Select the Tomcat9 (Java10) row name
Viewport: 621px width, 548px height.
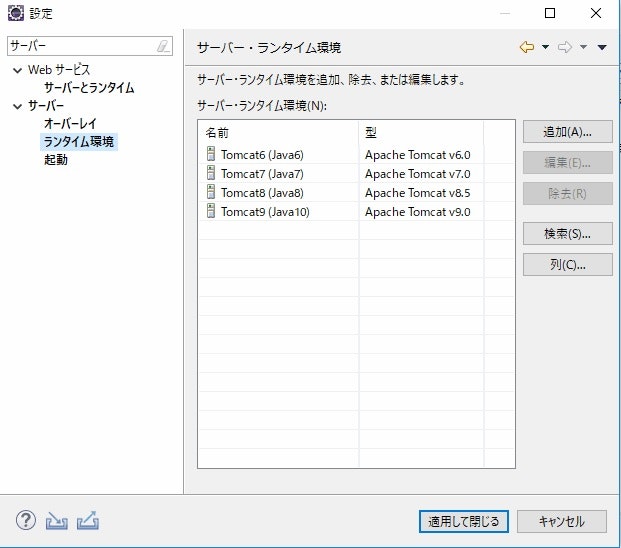[265, 211]
